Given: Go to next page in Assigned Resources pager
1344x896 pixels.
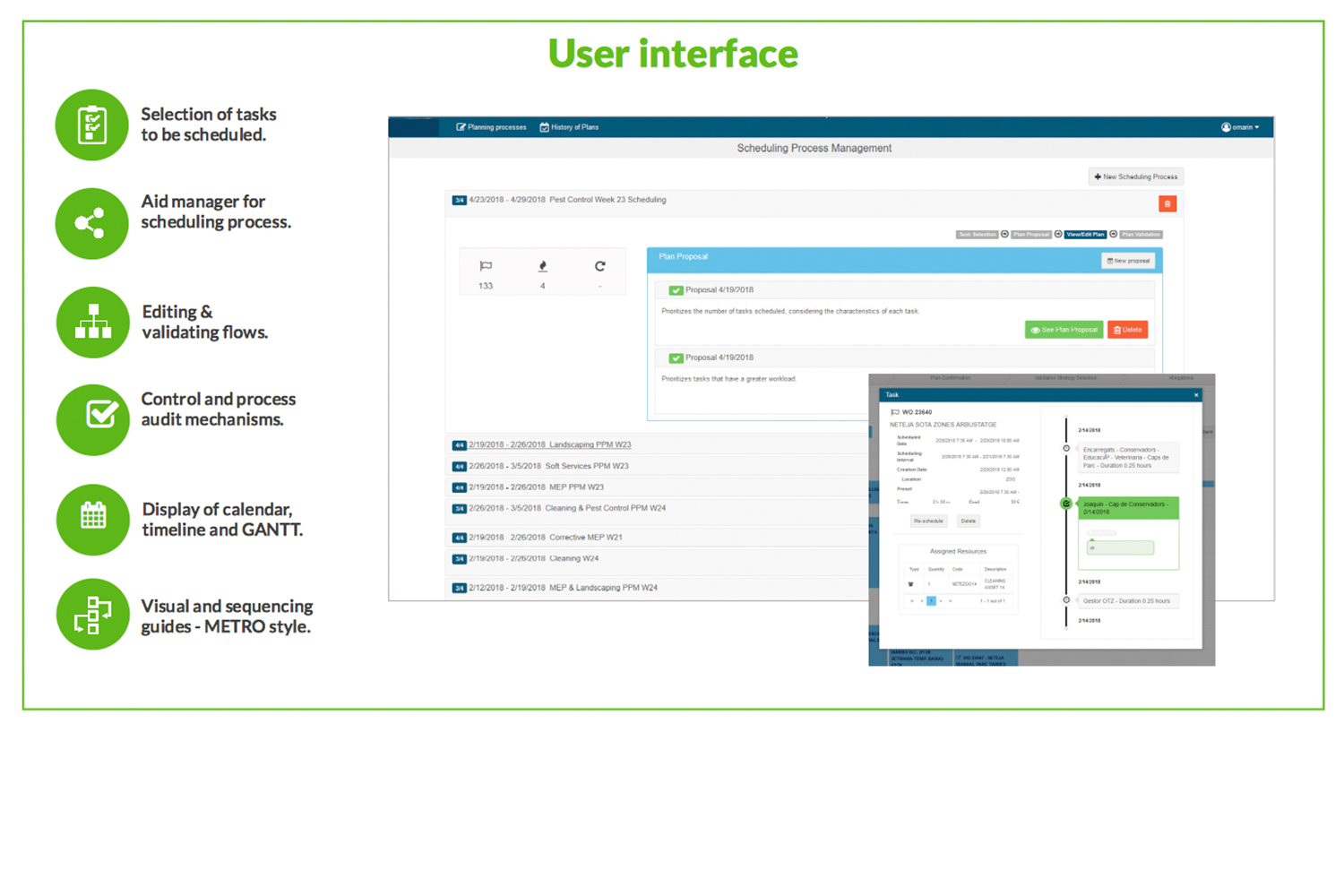Looking at the screenshot, I should click(941, 601).
